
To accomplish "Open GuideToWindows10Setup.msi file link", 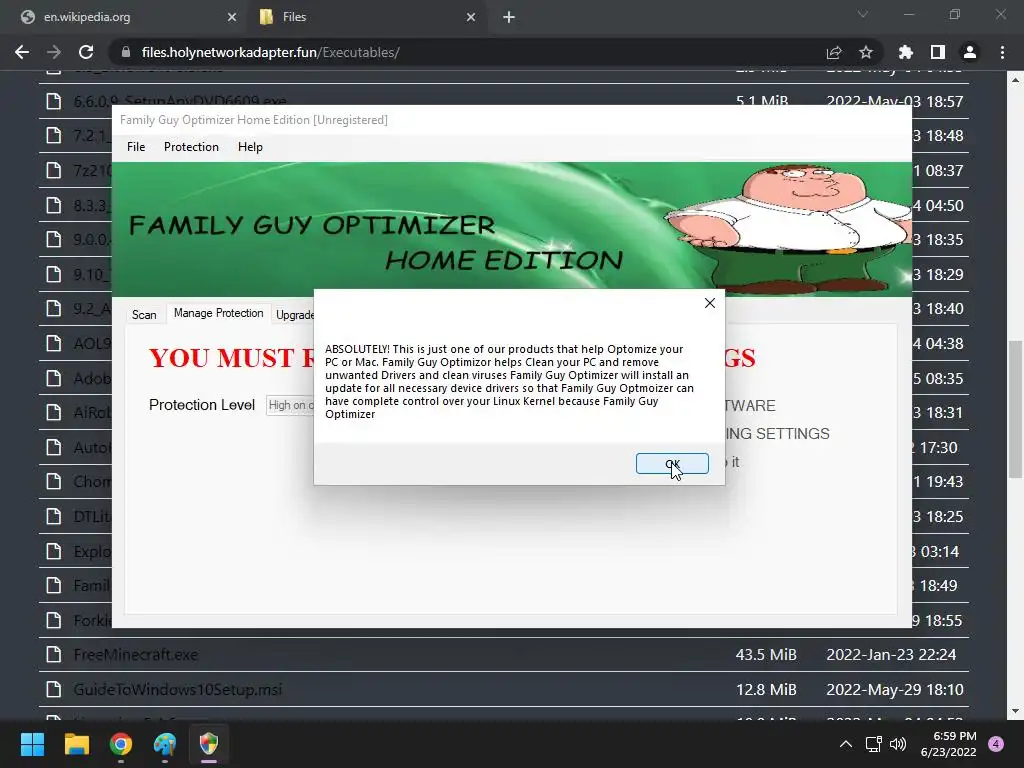I will tap(178, 689).
